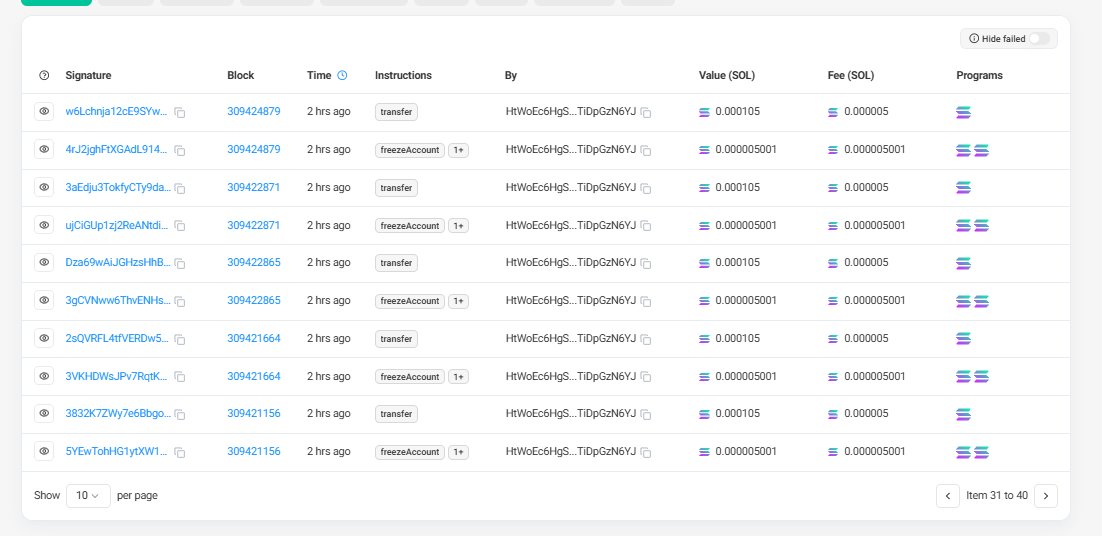The height and width of the screenshot is (536, 1102).
Task: Open details eye icon for 3aEdju3TokfyCTy9da transaction
Action: tap(44, 187)
